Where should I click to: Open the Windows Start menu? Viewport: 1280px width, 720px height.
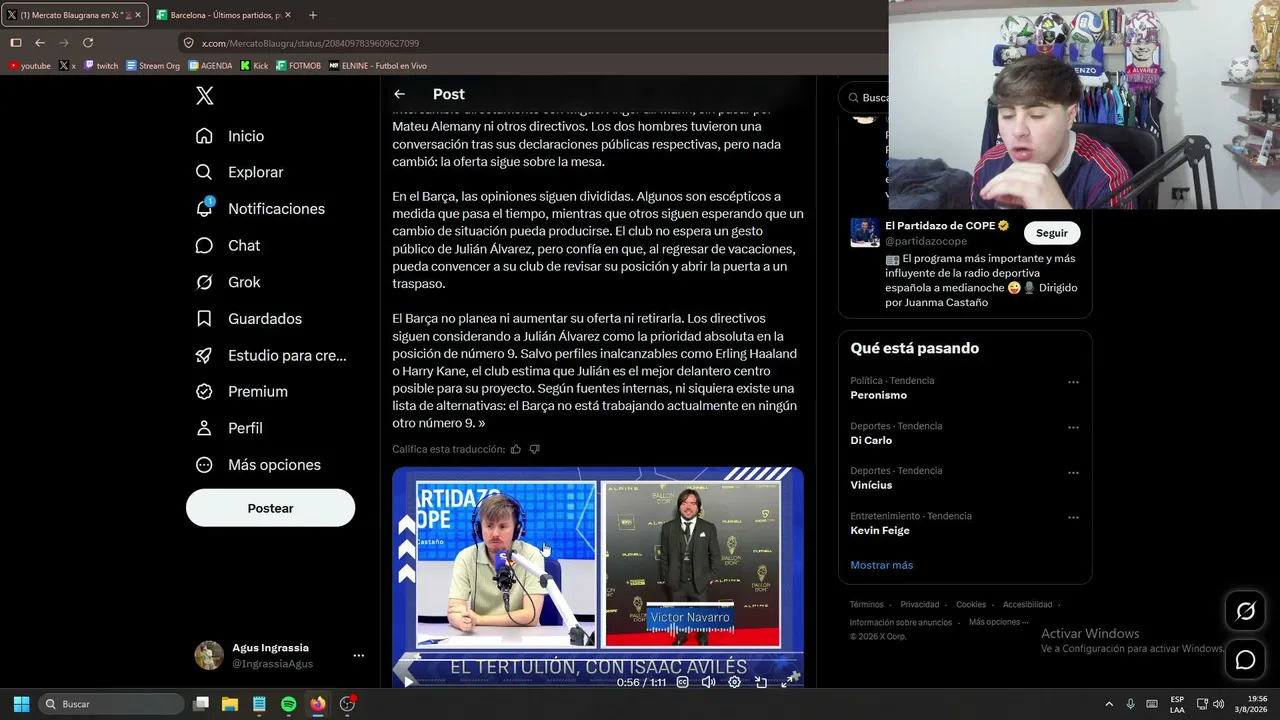click(21, 704)
